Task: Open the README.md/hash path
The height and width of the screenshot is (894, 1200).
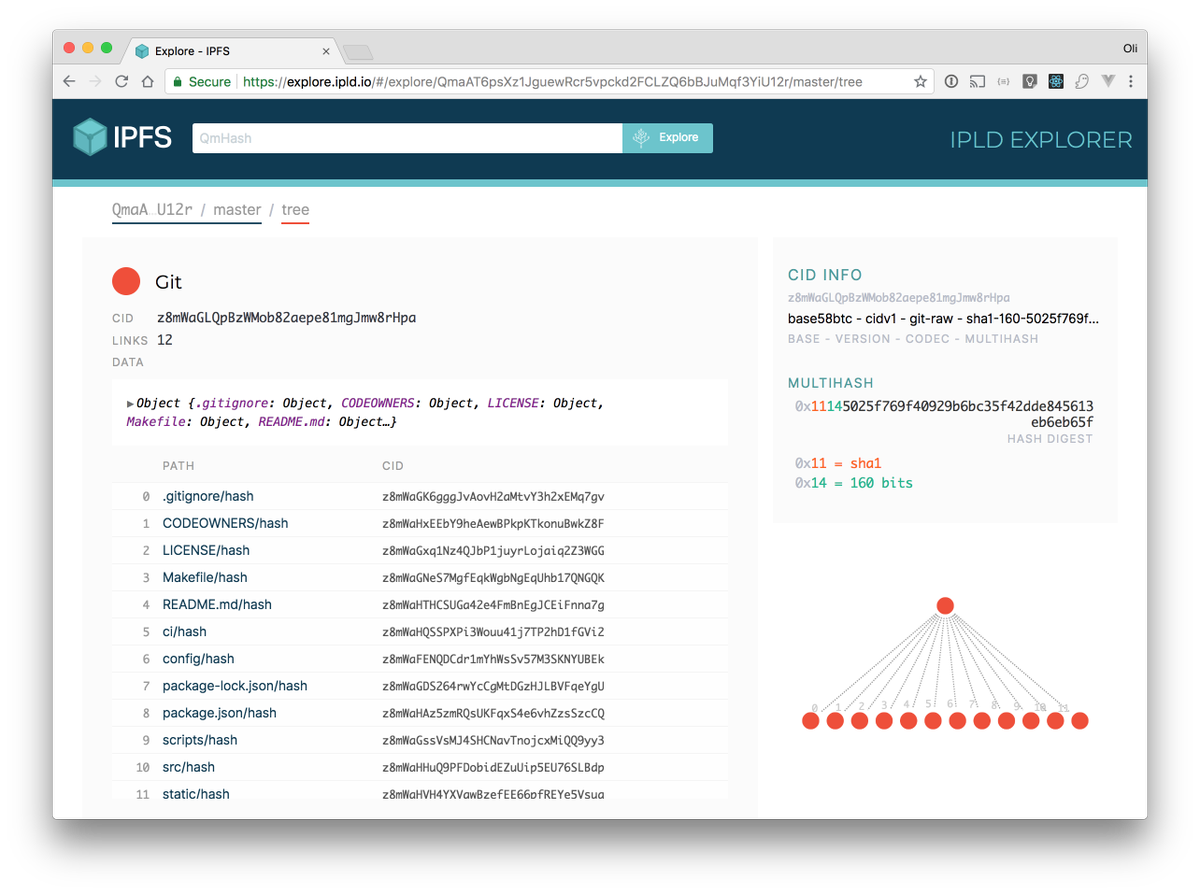Action: 217,604
